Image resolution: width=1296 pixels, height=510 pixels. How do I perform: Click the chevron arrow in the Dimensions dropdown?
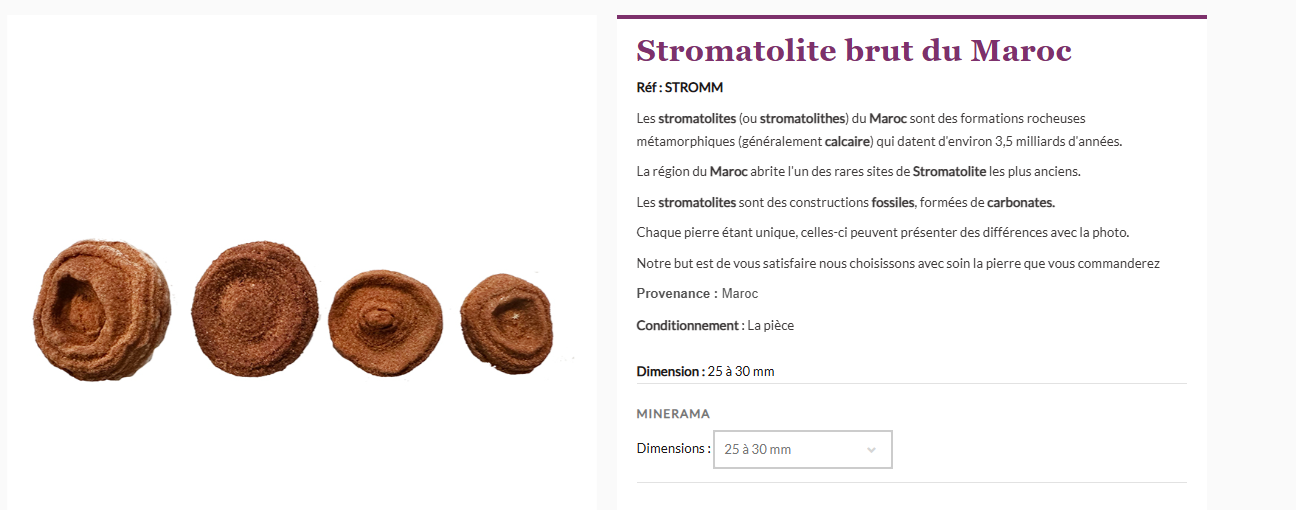[x=871, y=450]
